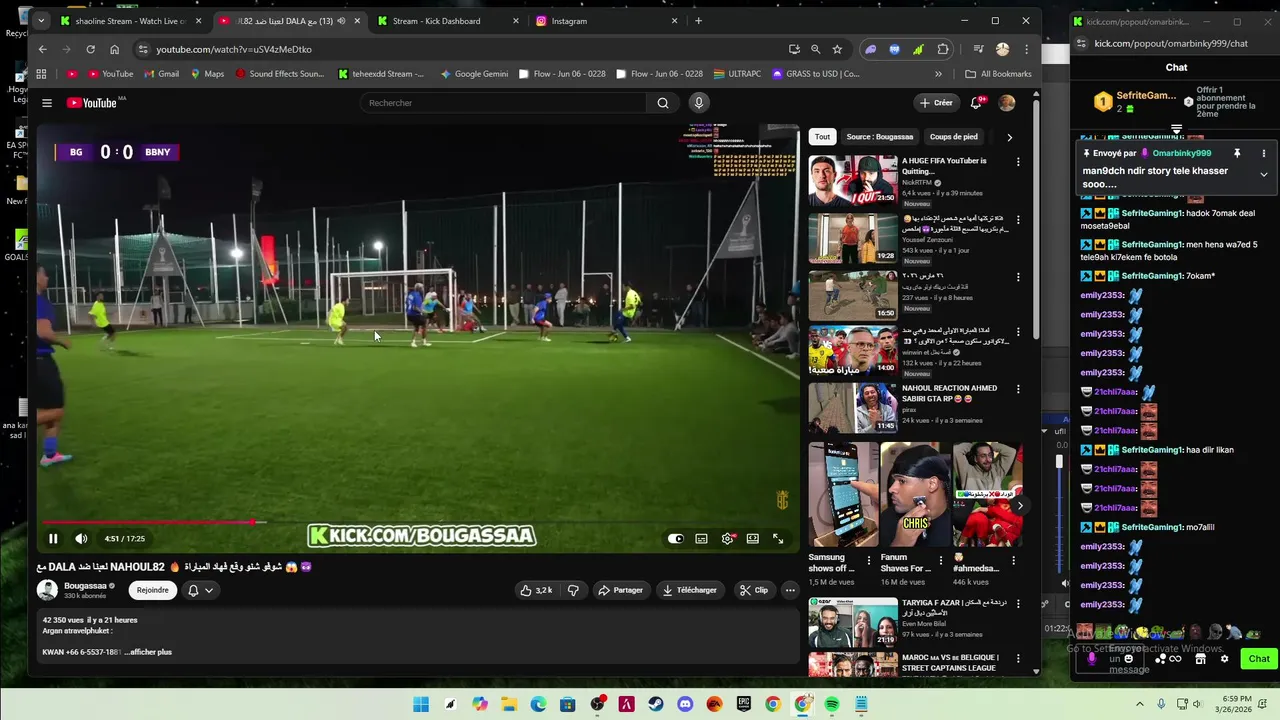The height and width of the screenshot is (720, 1280).
Task: Open the tab search dropdown in Chrome
Action: [41, 21]
